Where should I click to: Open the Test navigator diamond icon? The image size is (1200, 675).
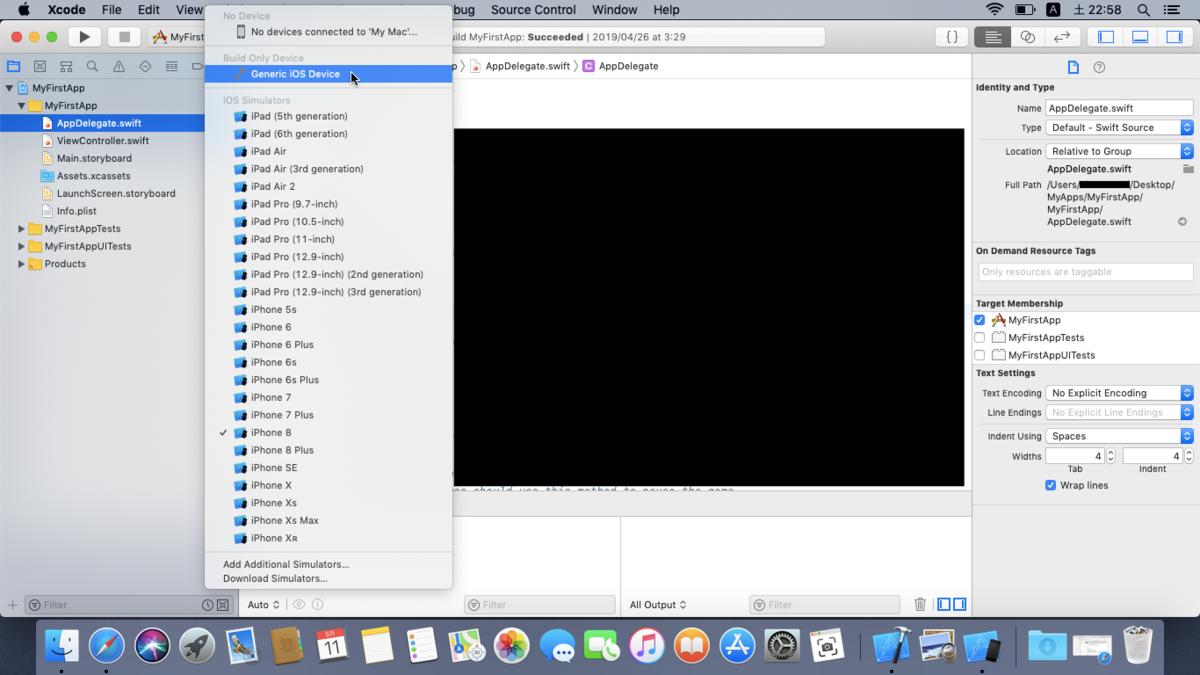coord(145,66)
